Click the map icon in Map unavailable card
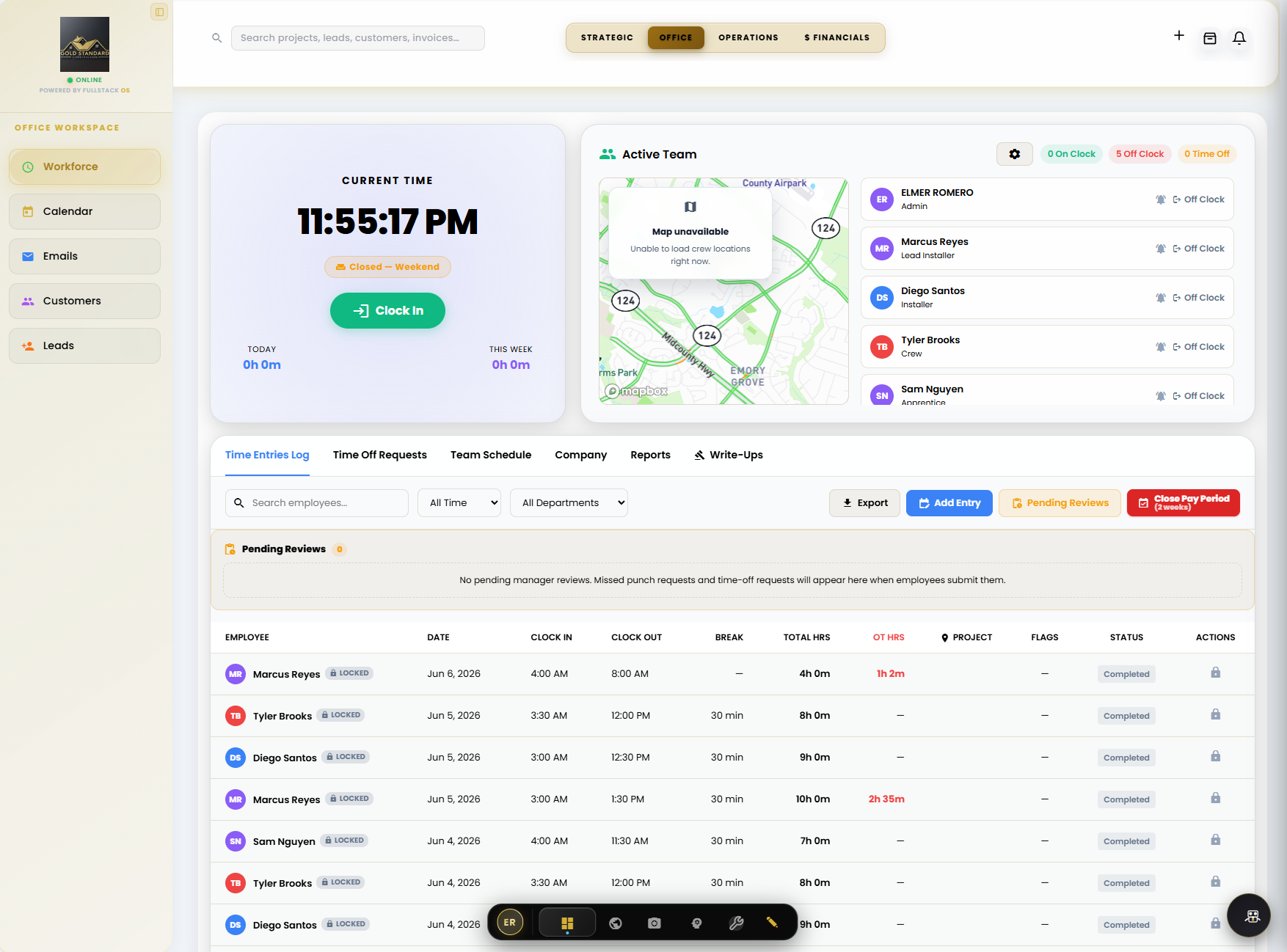 coord(690,207)
